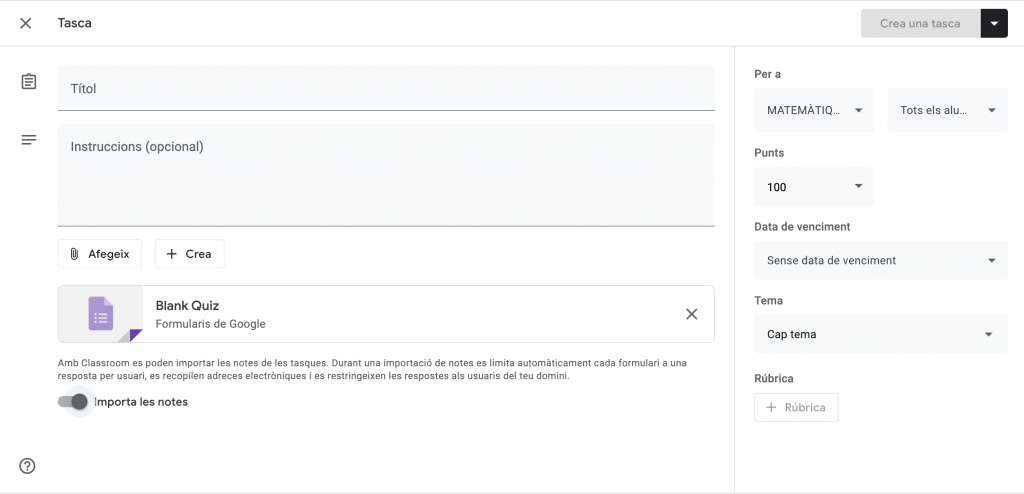Click the paperclip Afegeix button
The width and height of the screenshot is (1024, 494).
100,254
